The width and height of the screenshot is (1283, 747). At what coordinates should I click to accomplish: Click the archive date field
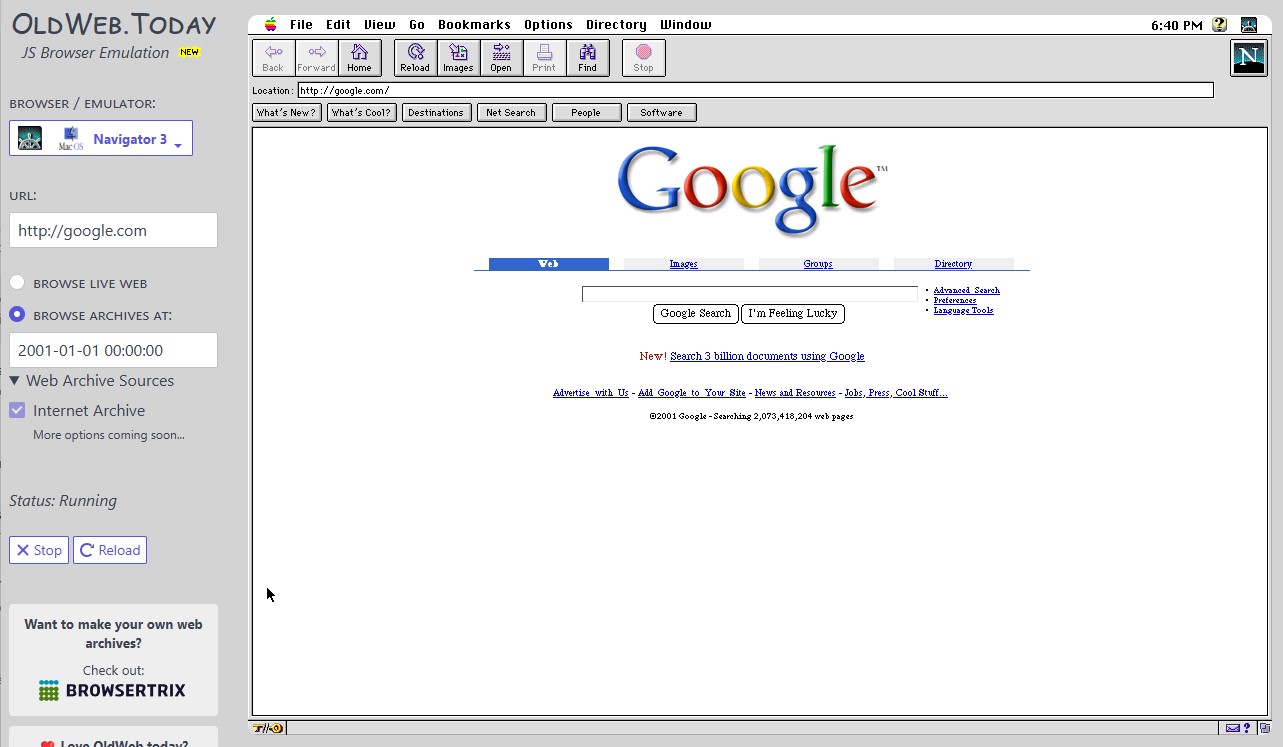[x=113, y=350]
